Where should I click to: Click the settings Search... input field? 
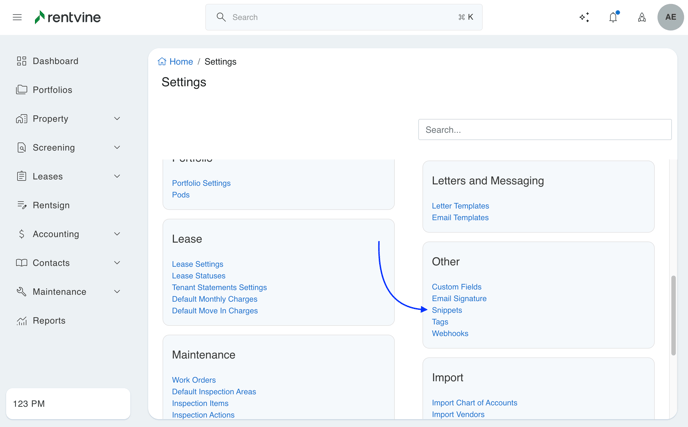pos(544,130)
